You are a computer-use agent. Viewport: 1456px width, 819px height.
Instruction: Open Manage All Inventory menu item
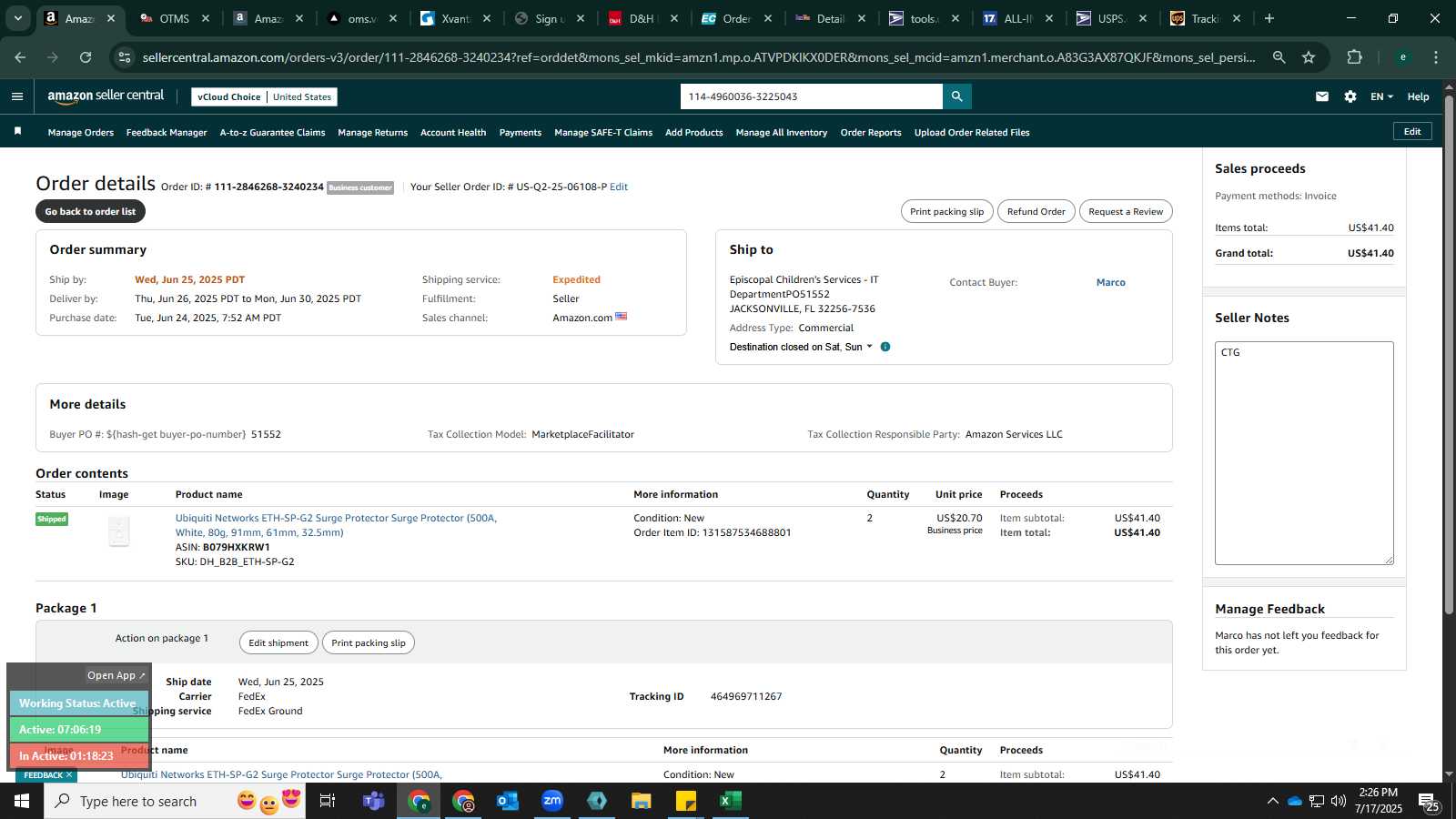[x=782, y=132]
